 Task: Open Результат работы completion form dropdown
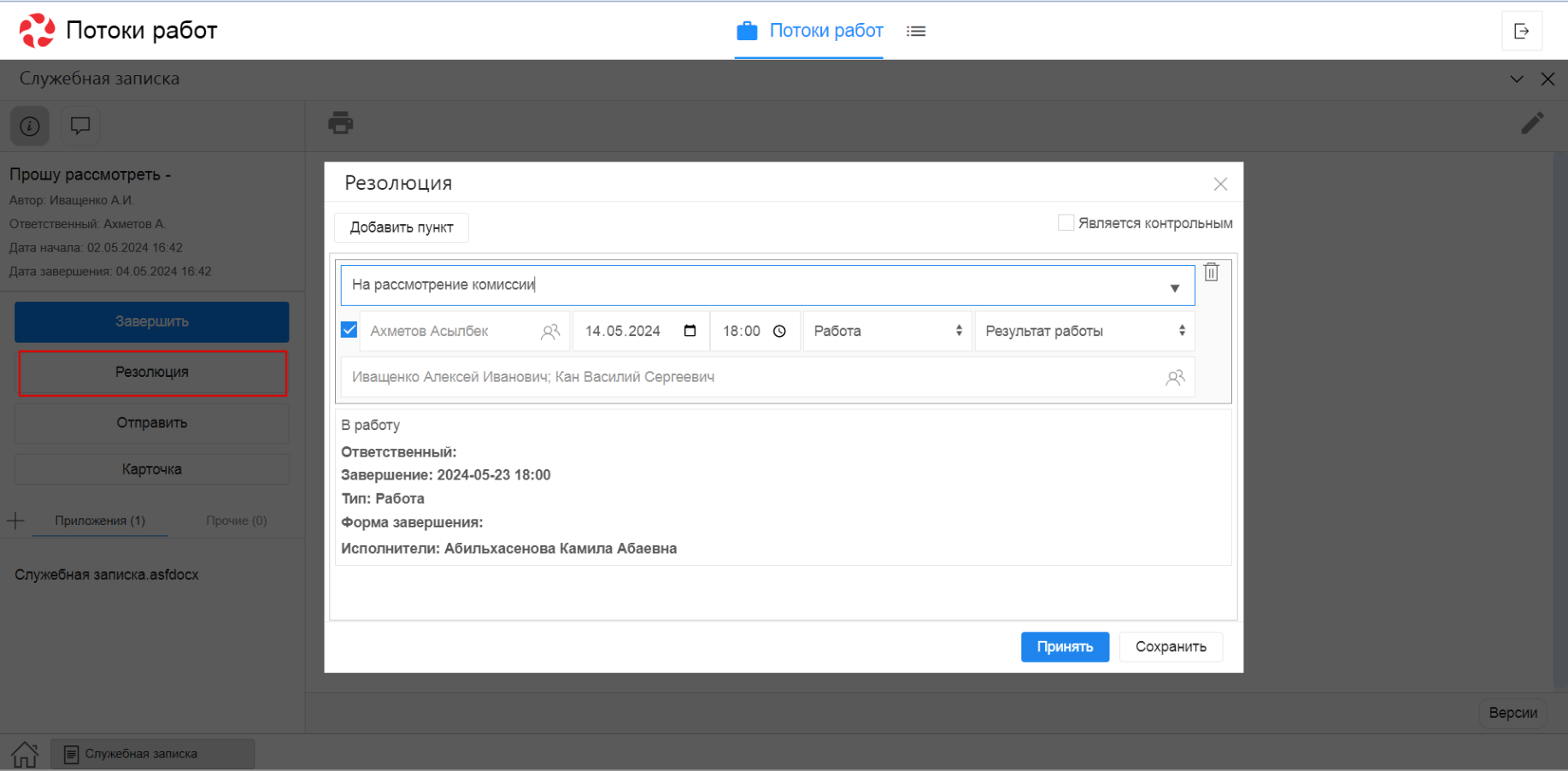click(1085, 331)
